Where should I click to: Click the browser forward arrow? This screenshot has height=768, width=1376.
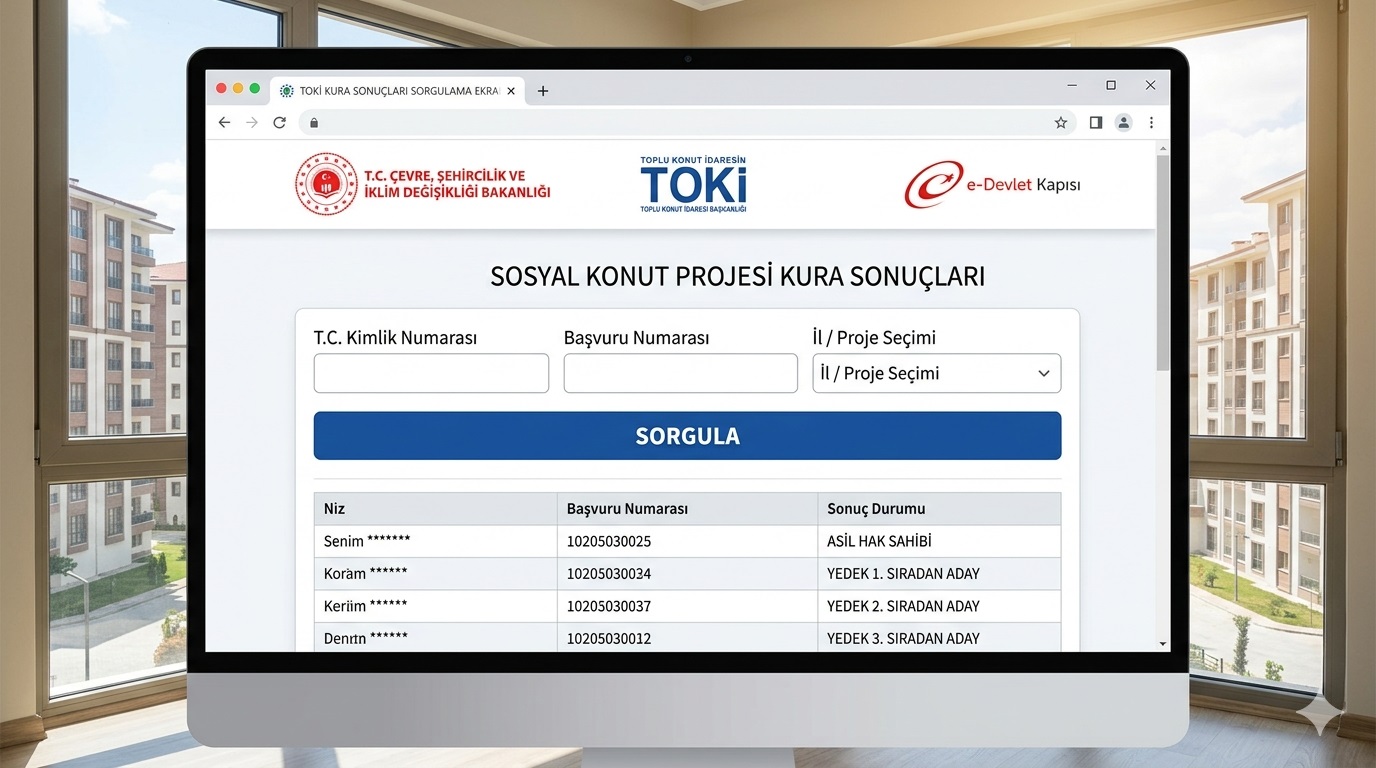point(252,122)
